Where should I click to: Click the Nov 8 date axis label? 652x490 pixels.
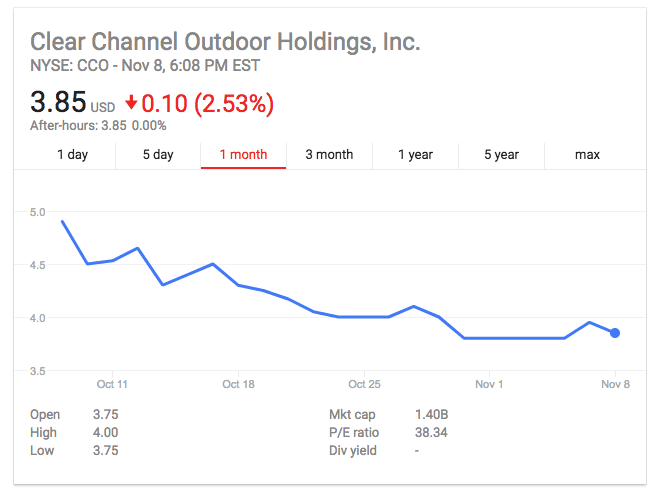[615, 384]
